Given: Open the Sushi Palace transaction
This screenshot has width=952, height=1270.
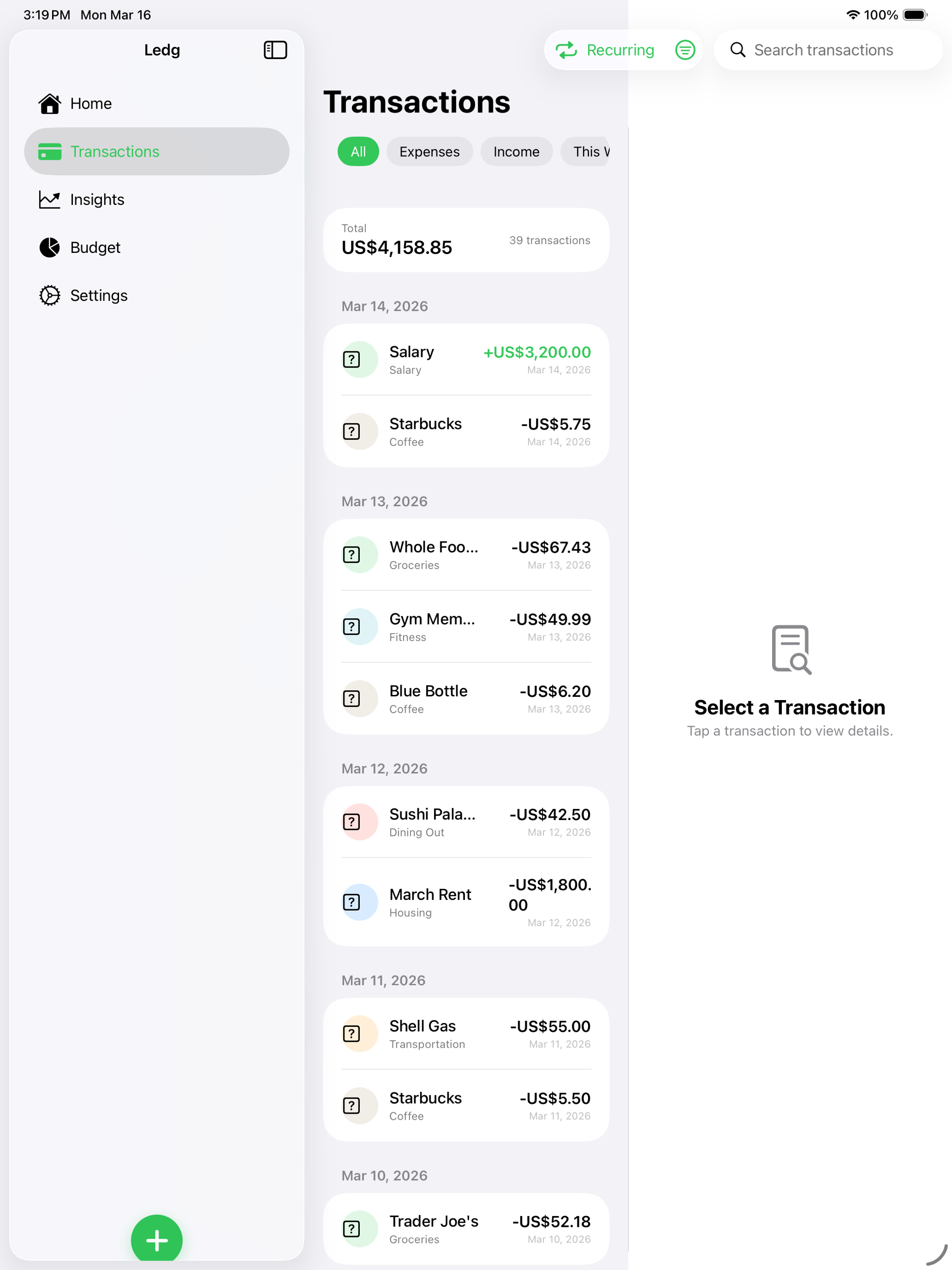Looking at the screenshot, I should [x=466, y=821].
